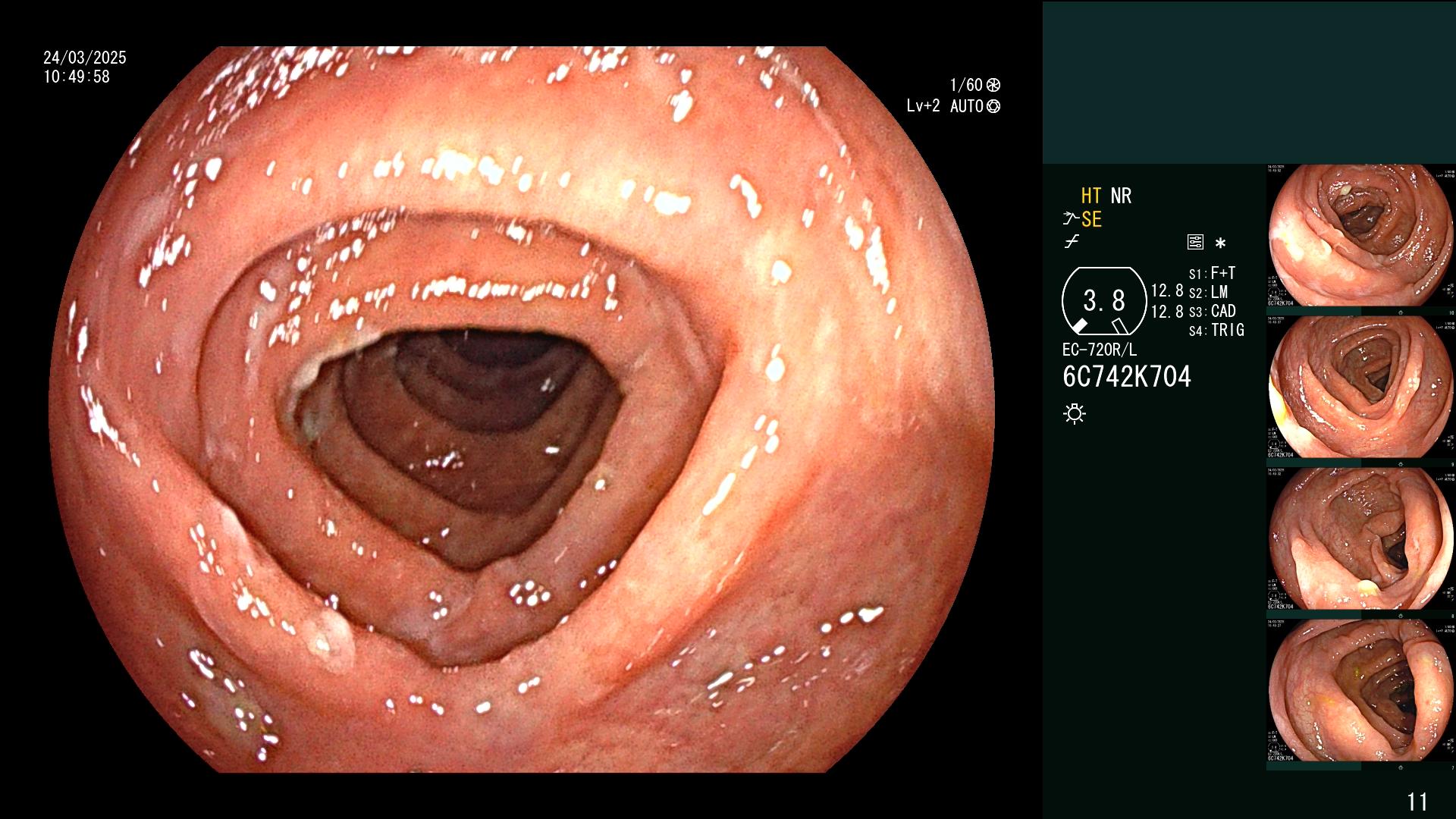Image resolution: width=1456 pixels, height=819 pixels.
Task: Click the structure enhancement icon beside SE
Action: (1071, 219)
